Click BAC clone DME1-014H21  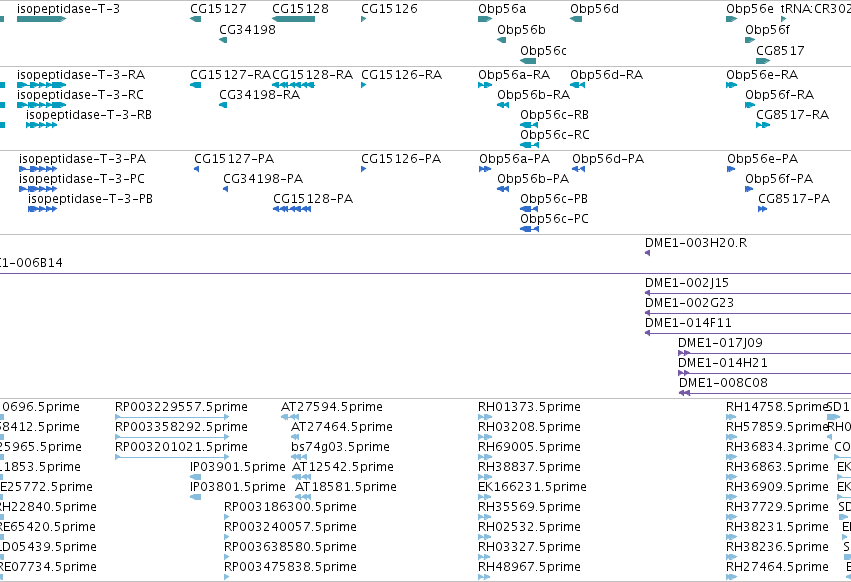point(723,364)
